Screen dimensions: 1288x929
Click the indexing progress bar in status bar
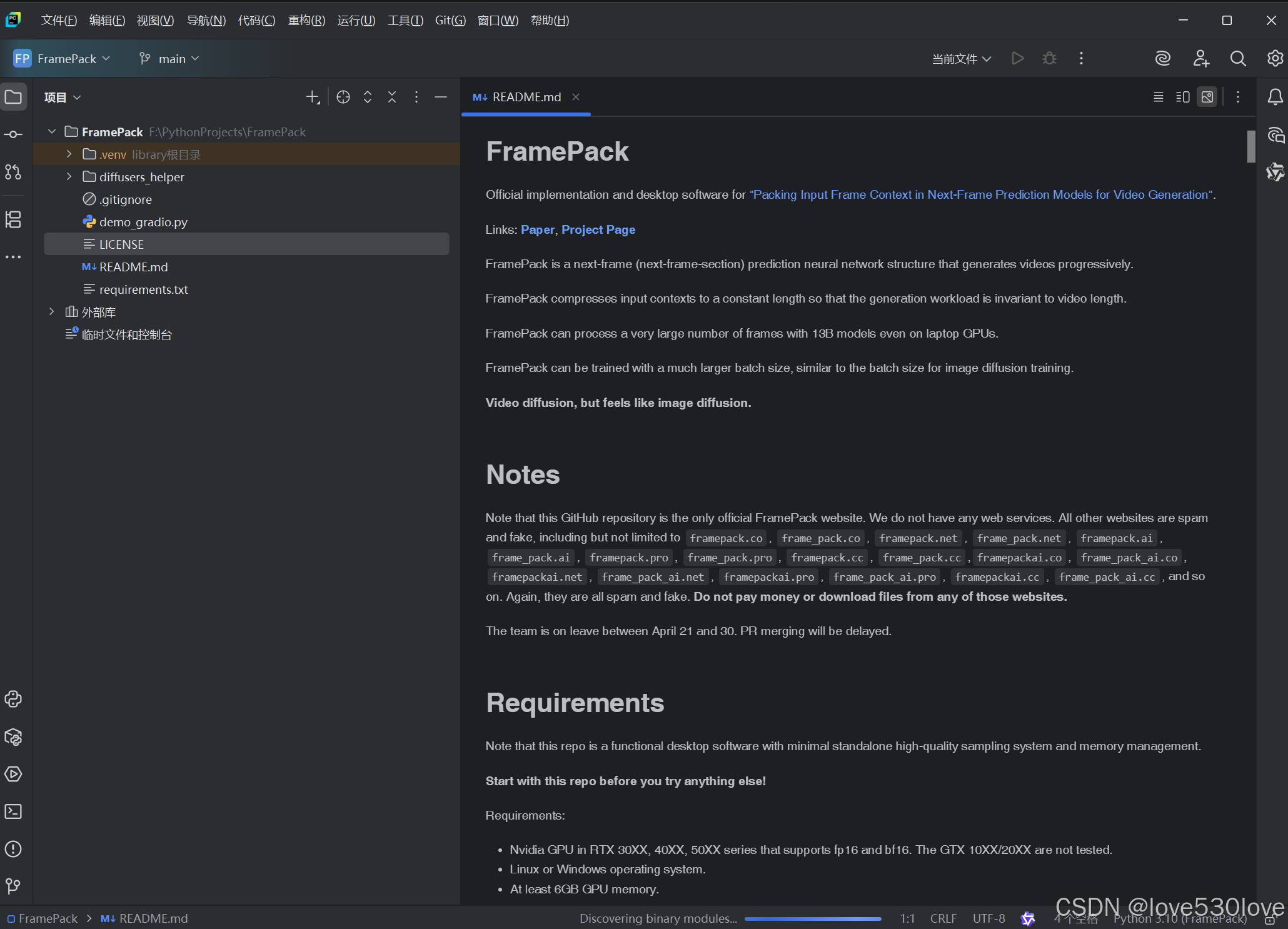point(812,918)
